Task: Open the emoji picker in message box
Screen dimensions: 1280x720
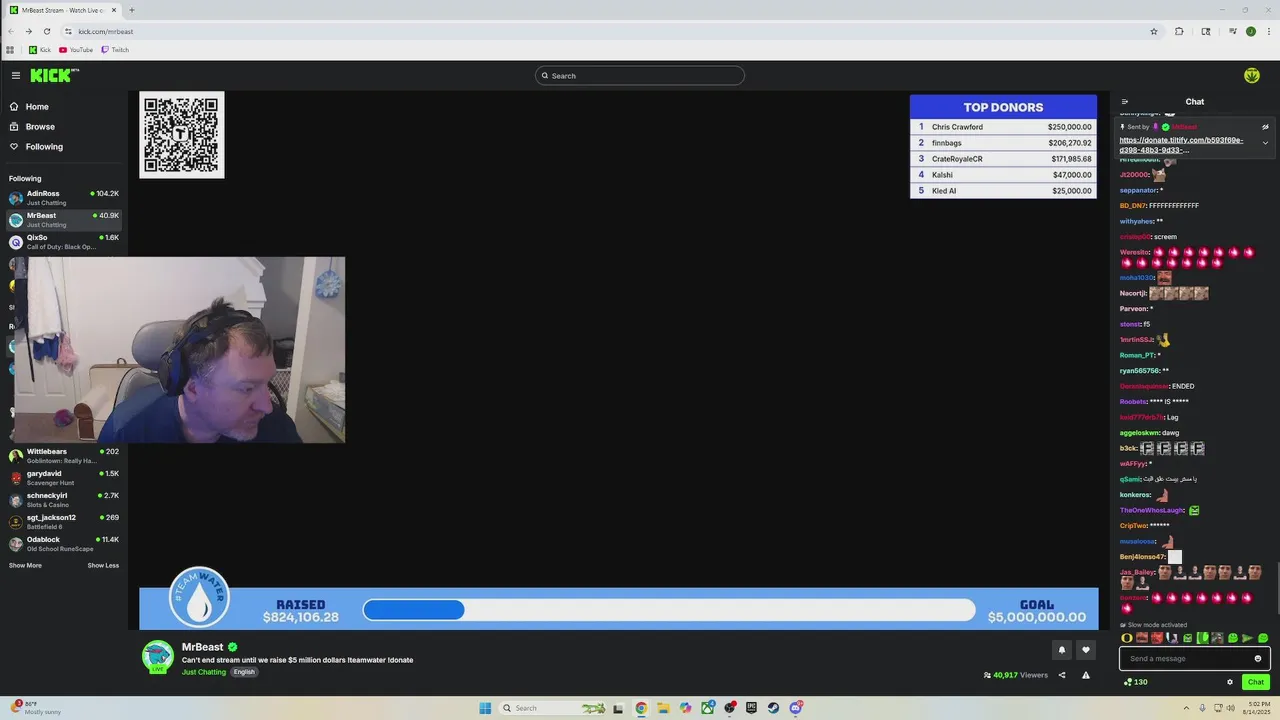Action: (x=1258, y=658)
